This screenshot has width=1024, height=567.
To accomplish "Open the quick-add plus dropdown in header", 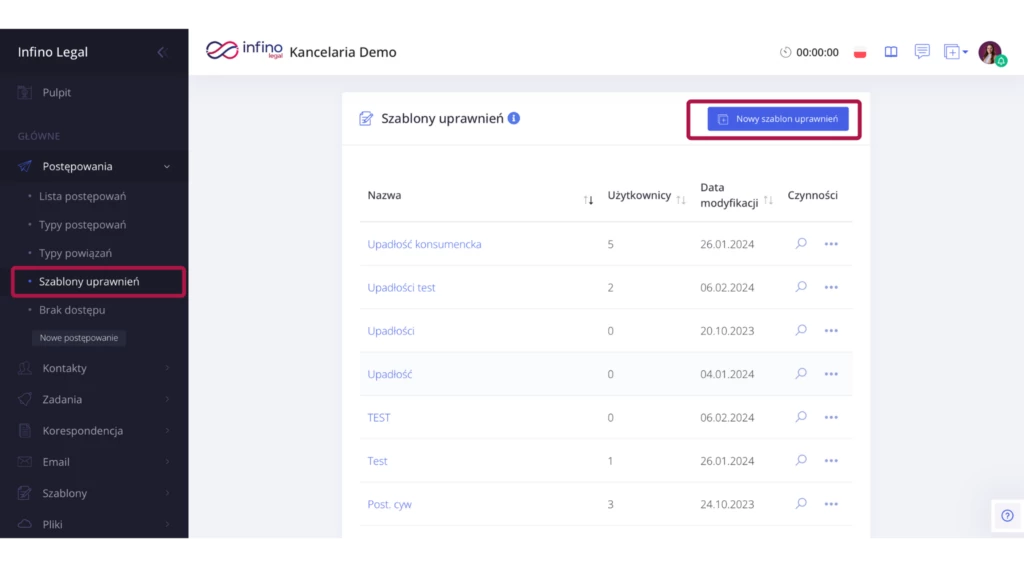I will click(955, 52).
